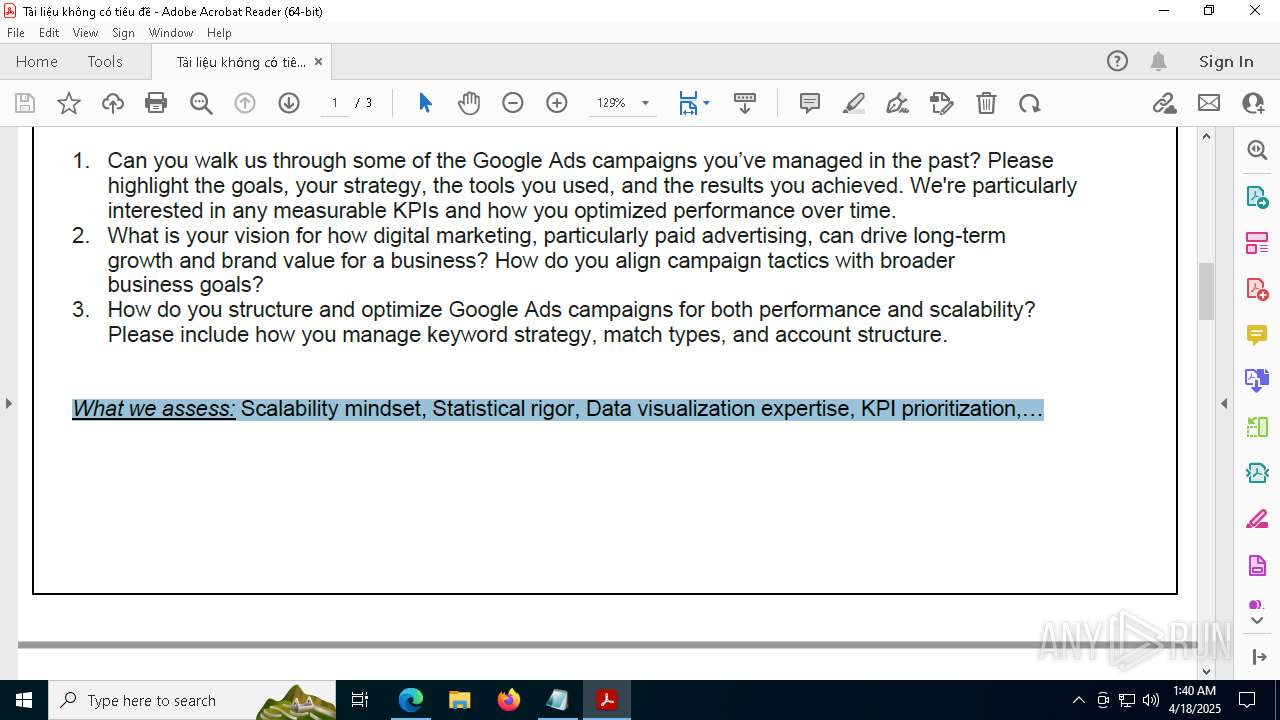Open the Combine Files tool in the right pane
This screenshot has height=720, width=1280.
[1257, 380]
